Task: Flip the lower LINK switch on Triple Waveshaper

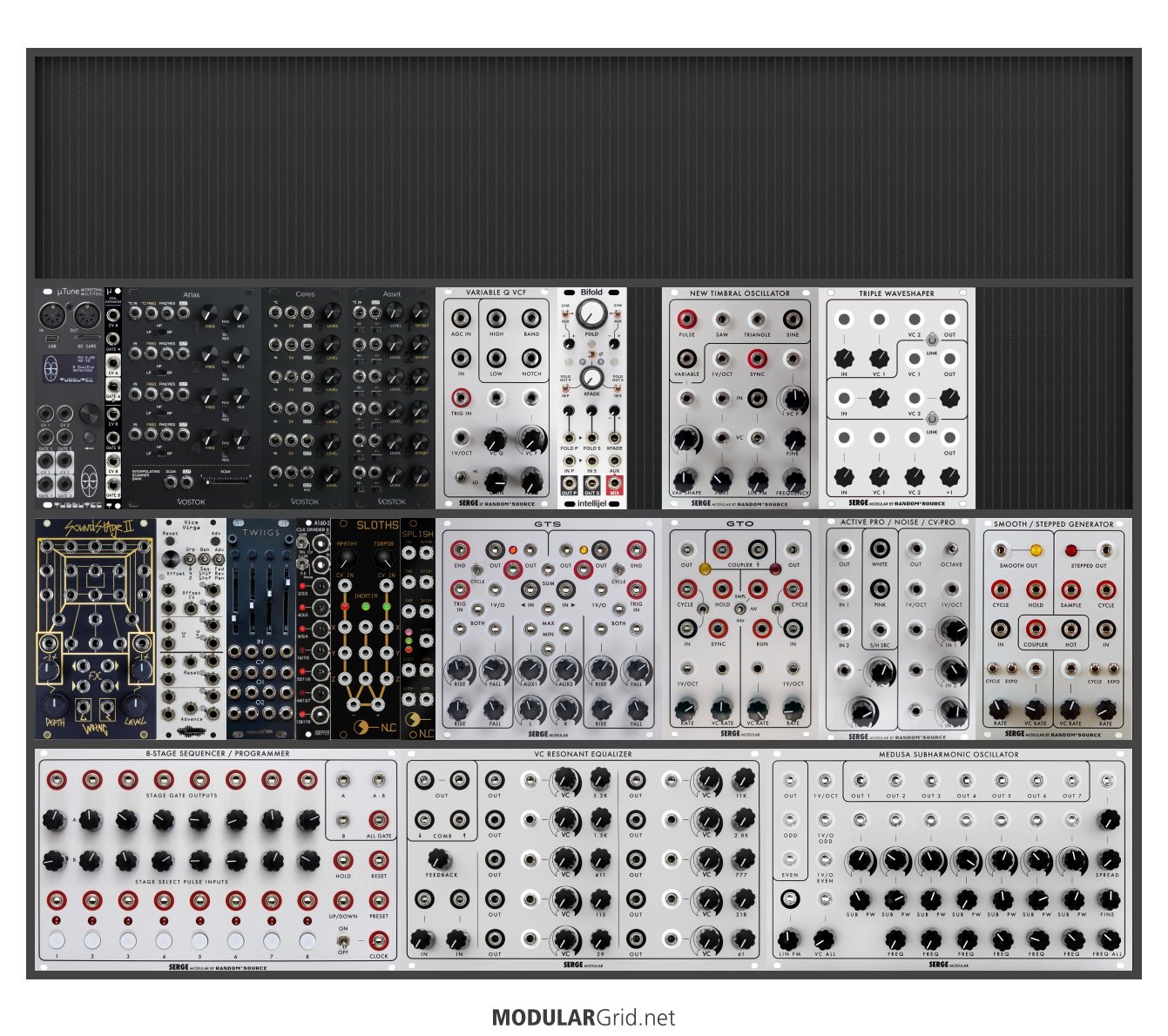Action: 932,417
